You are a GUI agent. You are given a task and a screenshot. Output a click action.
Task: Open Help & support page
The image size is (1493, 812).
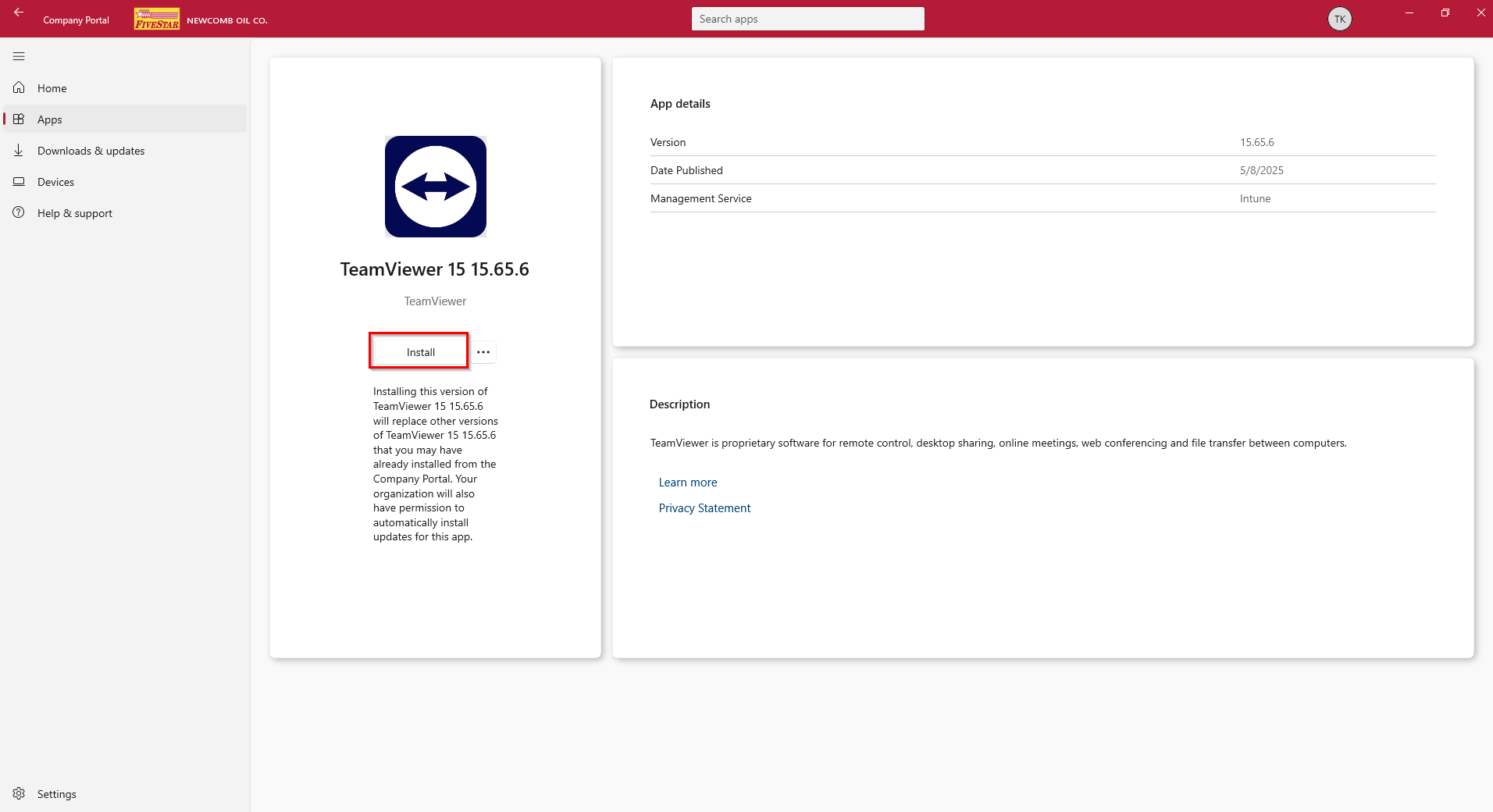[x=125, y=213]
